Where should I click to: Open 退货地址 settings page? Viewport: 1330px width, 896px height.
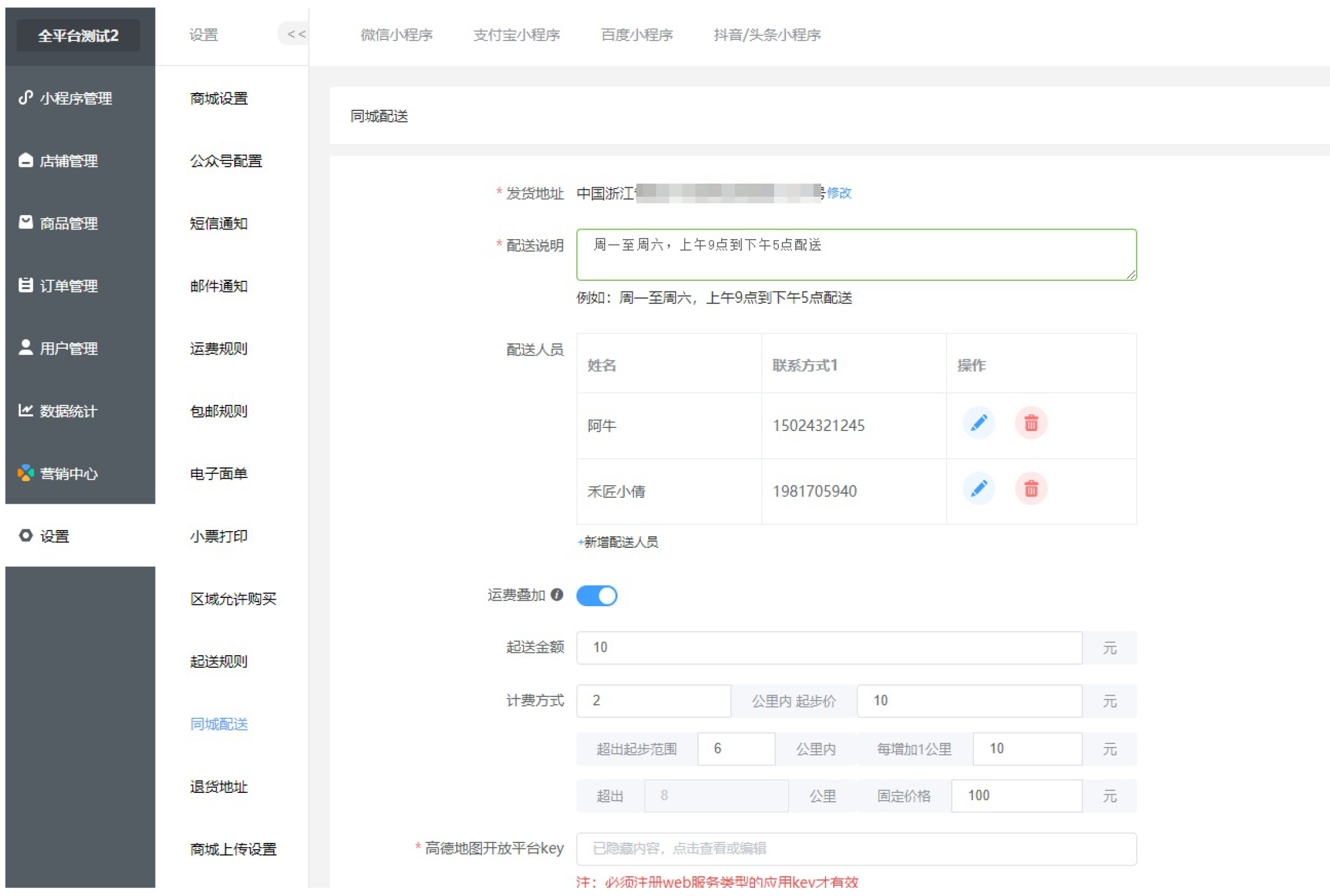(219, 786)
